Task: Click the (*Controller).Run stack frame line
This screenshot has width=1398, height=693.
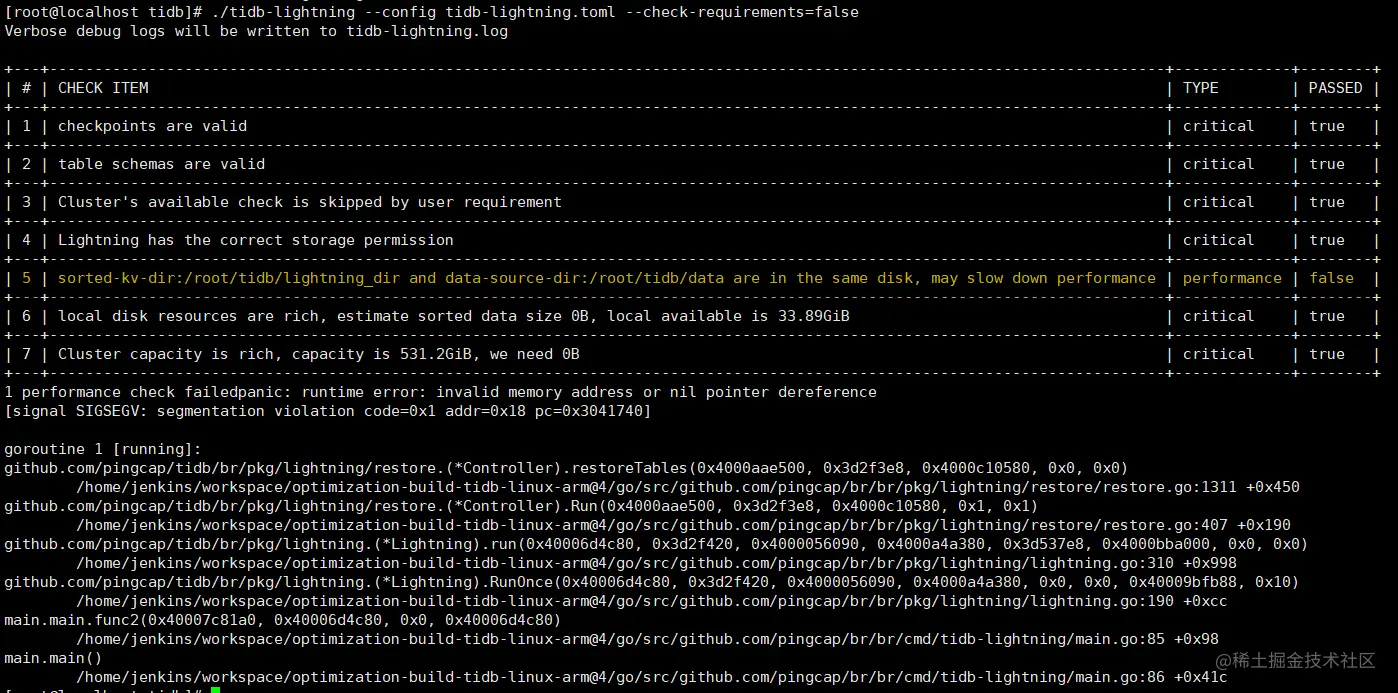Action: point(521,506)
